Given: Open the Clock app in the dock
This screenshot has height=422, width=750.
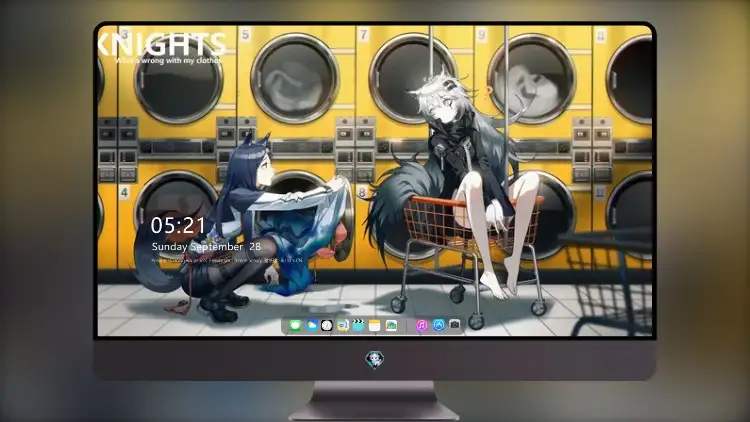Looking at the screenshot, I should click(x=327, y=326).
